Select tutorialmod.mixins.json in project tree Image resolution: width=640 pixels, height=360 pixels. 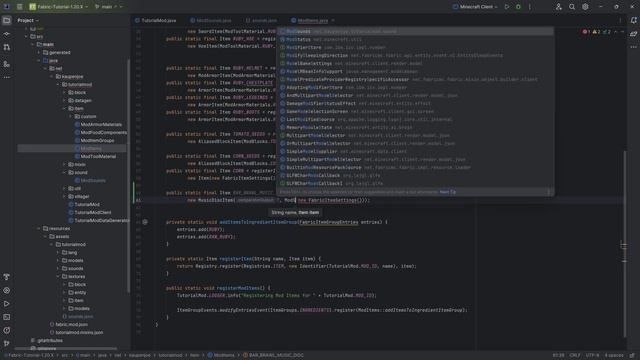pyautogui.click(x=76, y=333)
